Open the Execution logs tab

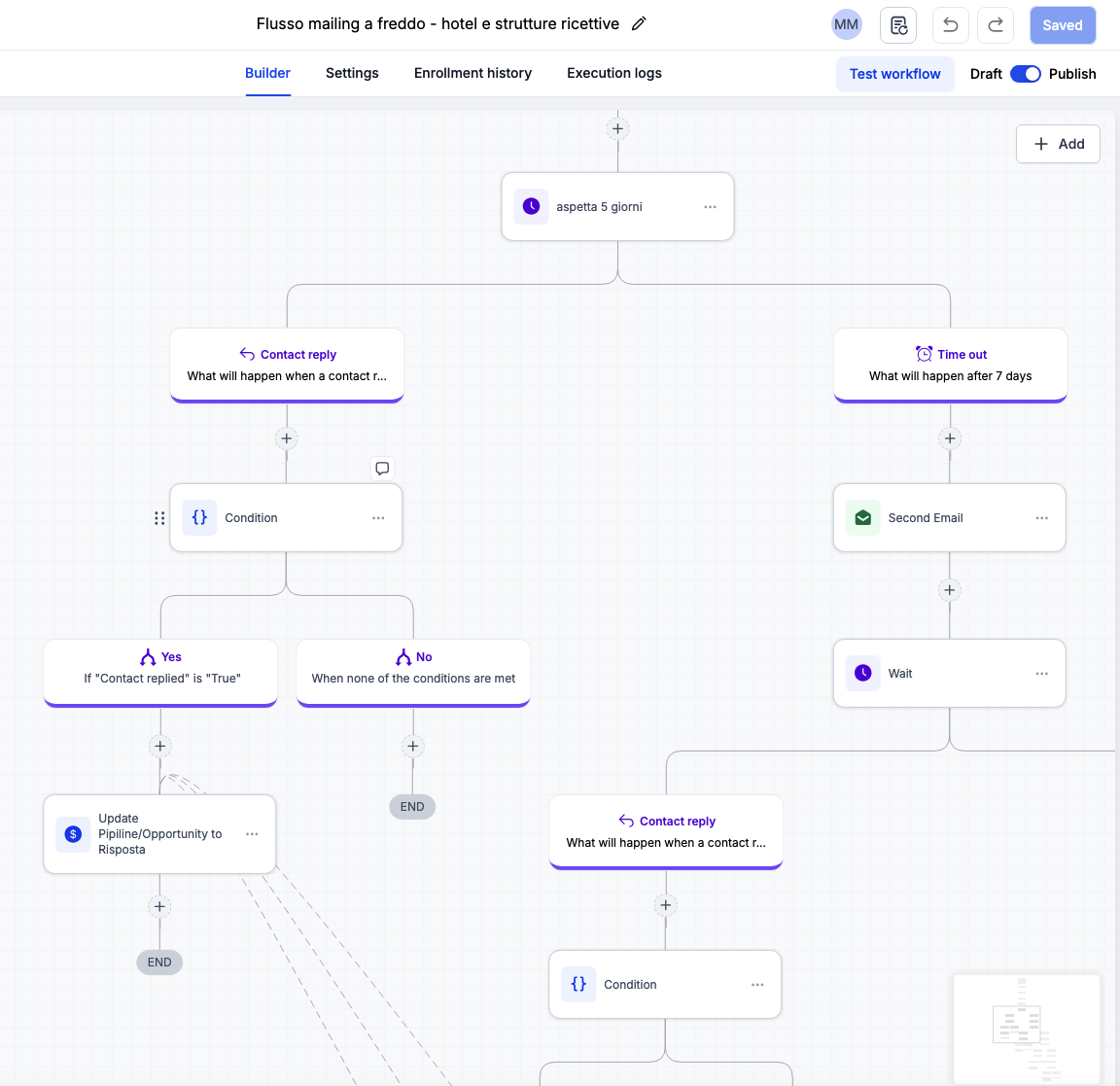[x=614, y=73]
